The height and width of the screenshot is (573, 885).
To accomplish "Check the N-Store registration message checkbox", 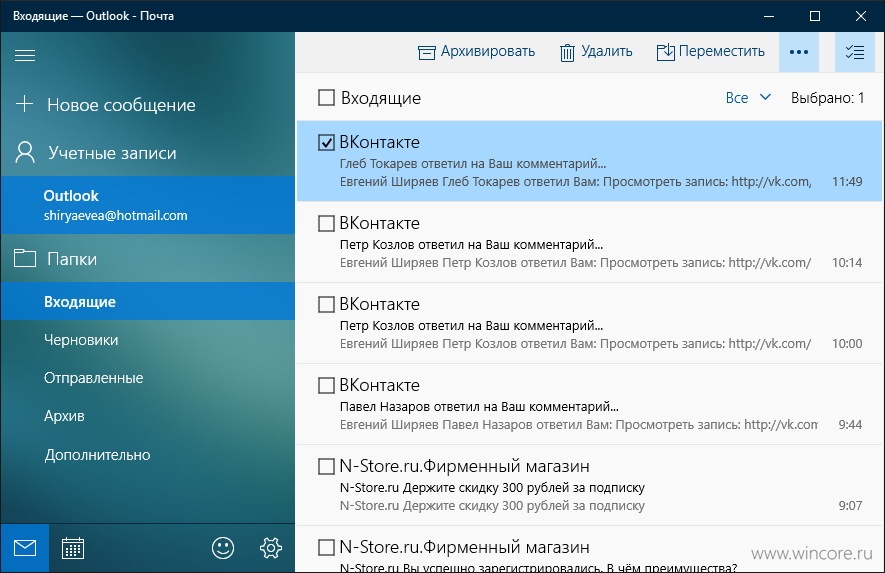I will click(326, 547).
